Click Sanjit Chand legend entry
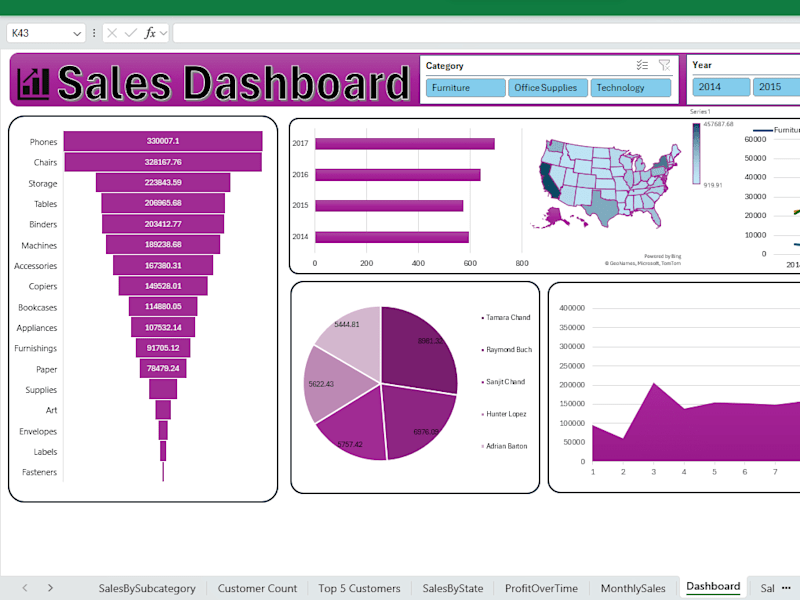Screen dimensions: 800x600 pyautogui.click(x=503, y=382)
